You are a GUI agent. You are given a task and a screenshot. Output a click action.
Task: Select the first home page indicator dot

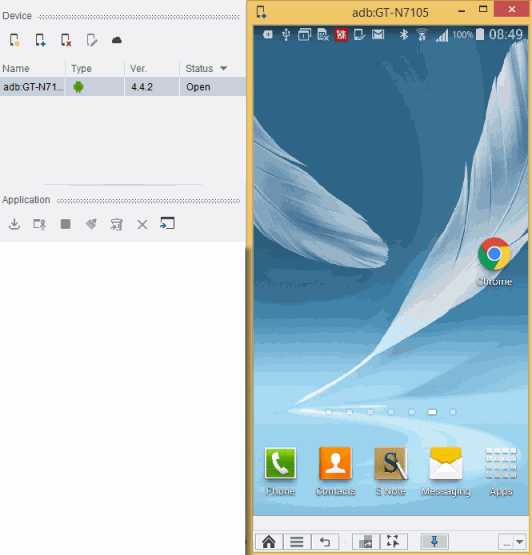pos(329,412)
